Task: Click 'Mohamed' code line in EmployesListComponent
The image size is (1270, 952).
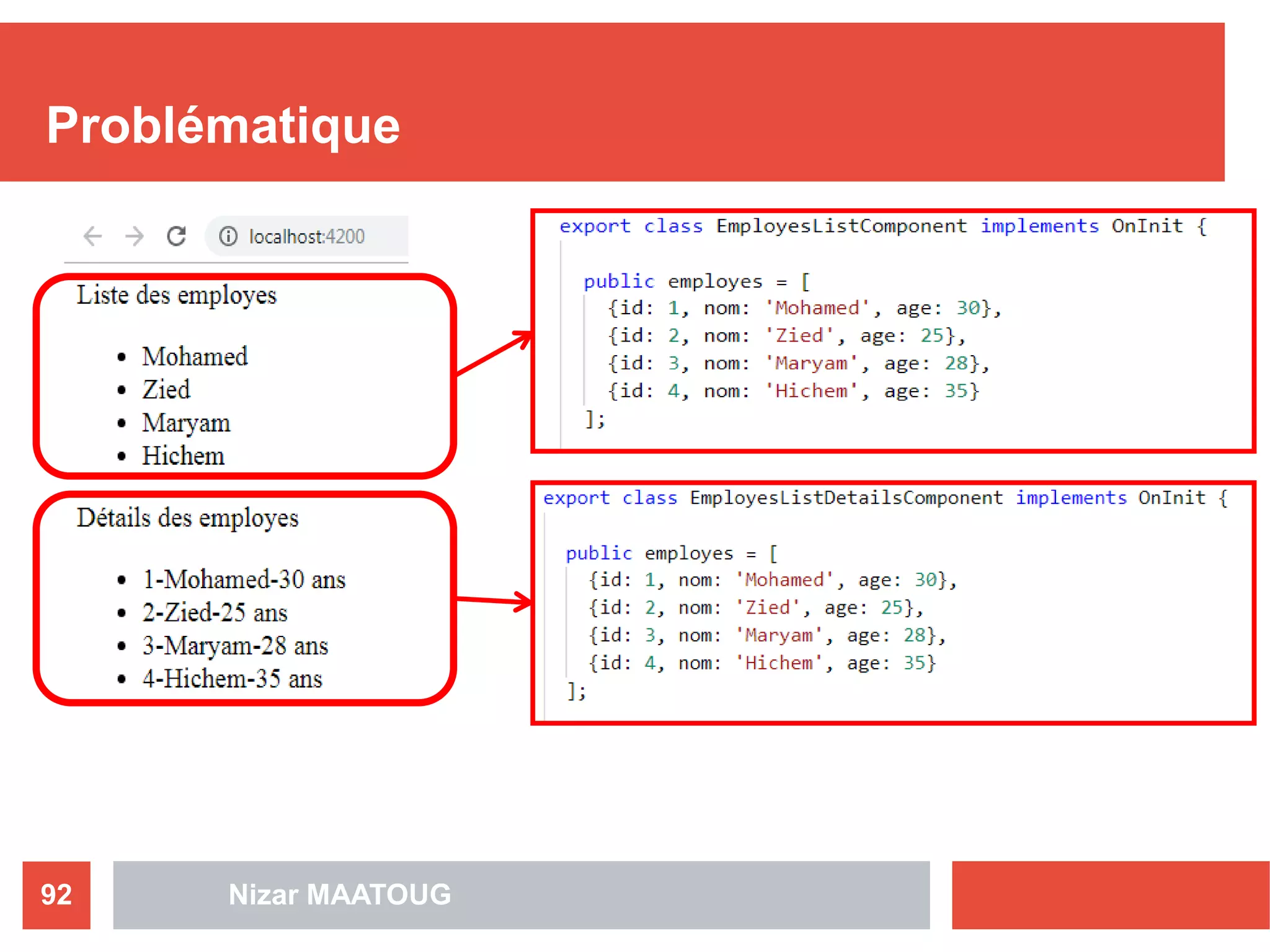Action: point(804,309)
